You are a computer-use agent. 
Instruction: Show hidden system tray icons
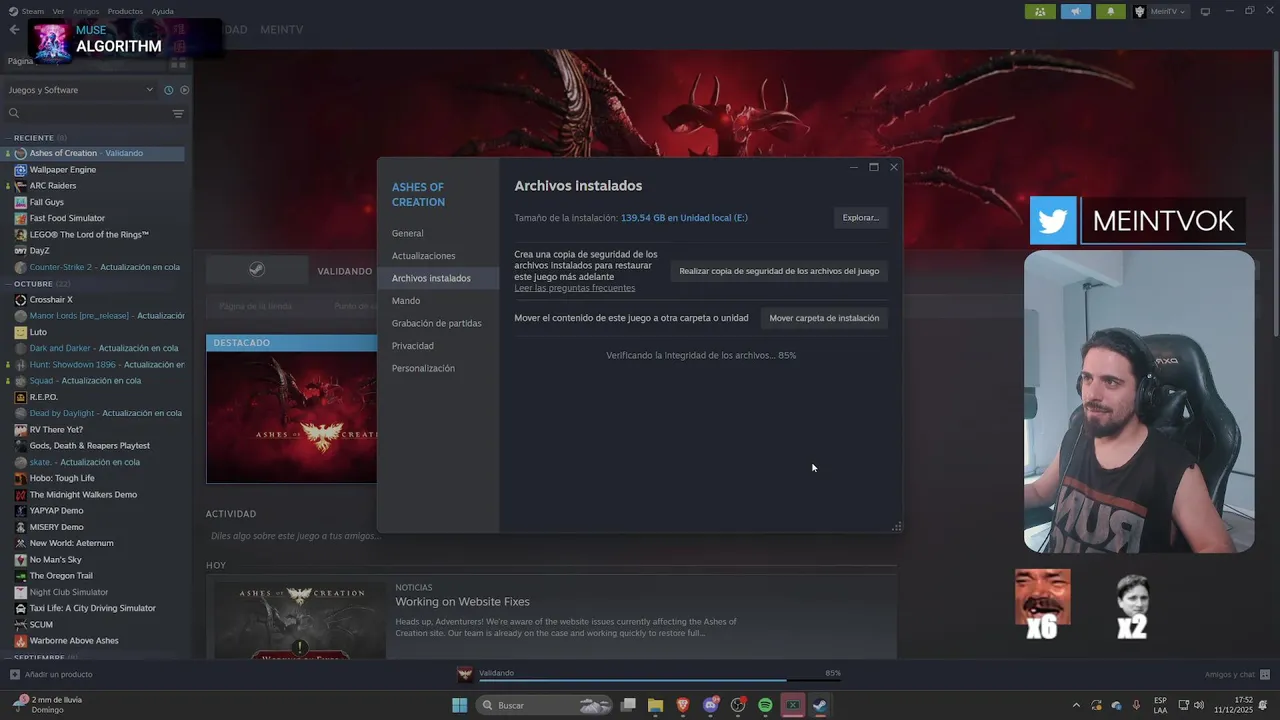point(1076,705)
